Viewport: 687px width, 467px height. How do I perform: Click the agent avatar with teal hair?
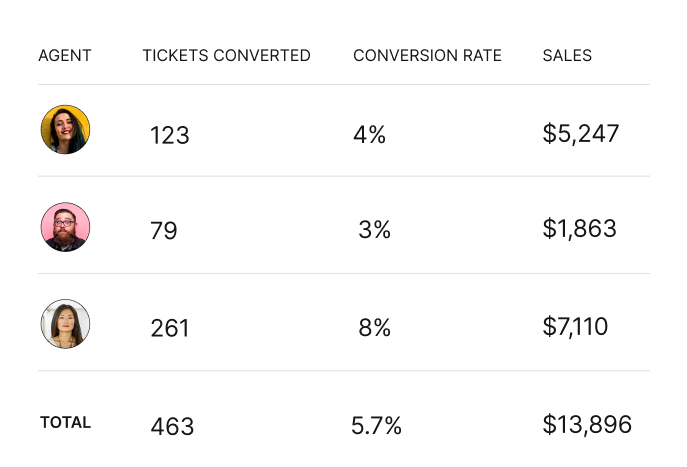pos(65,130)
